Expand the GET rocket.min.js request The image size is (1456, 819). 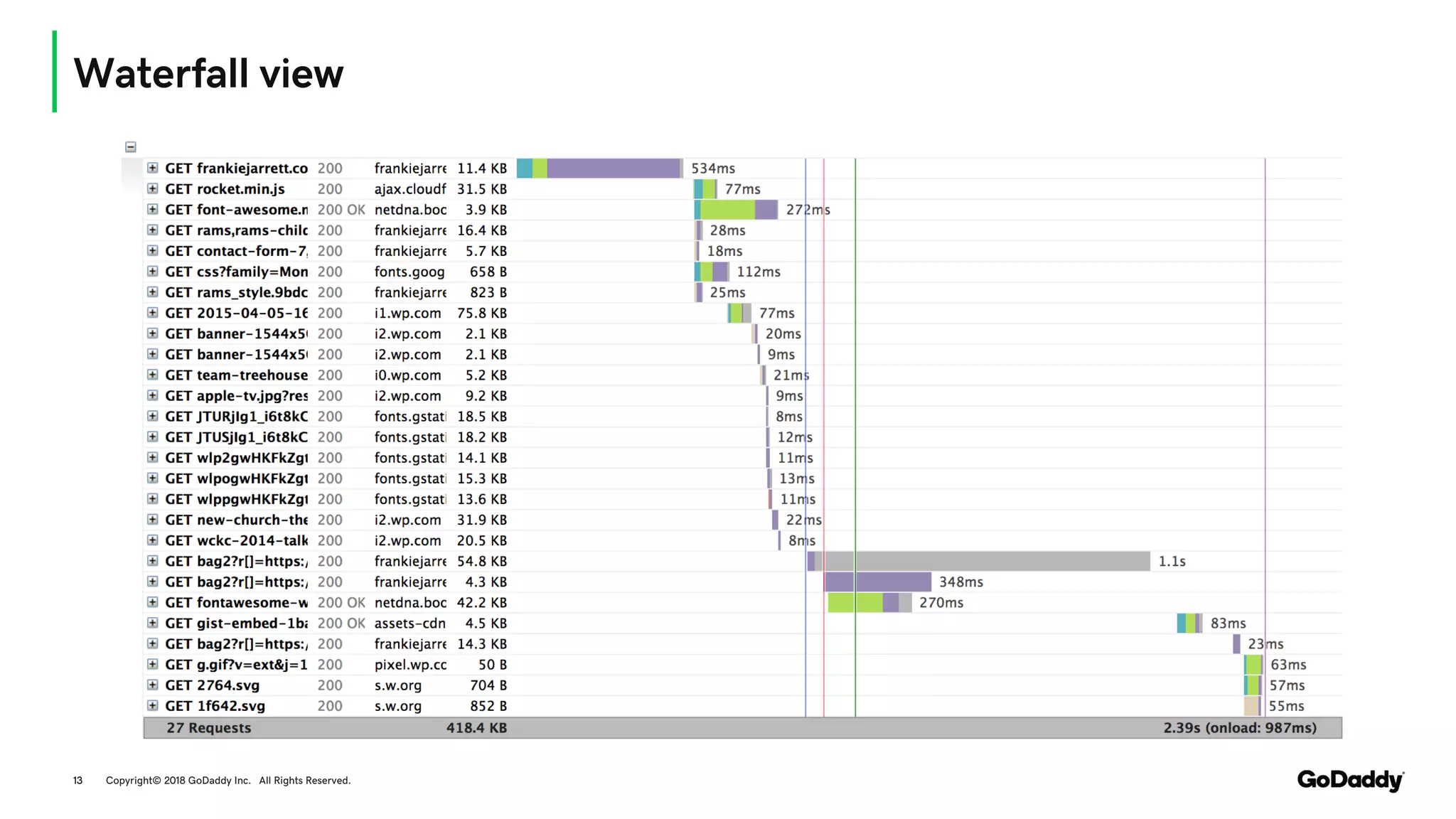[152, 188]
